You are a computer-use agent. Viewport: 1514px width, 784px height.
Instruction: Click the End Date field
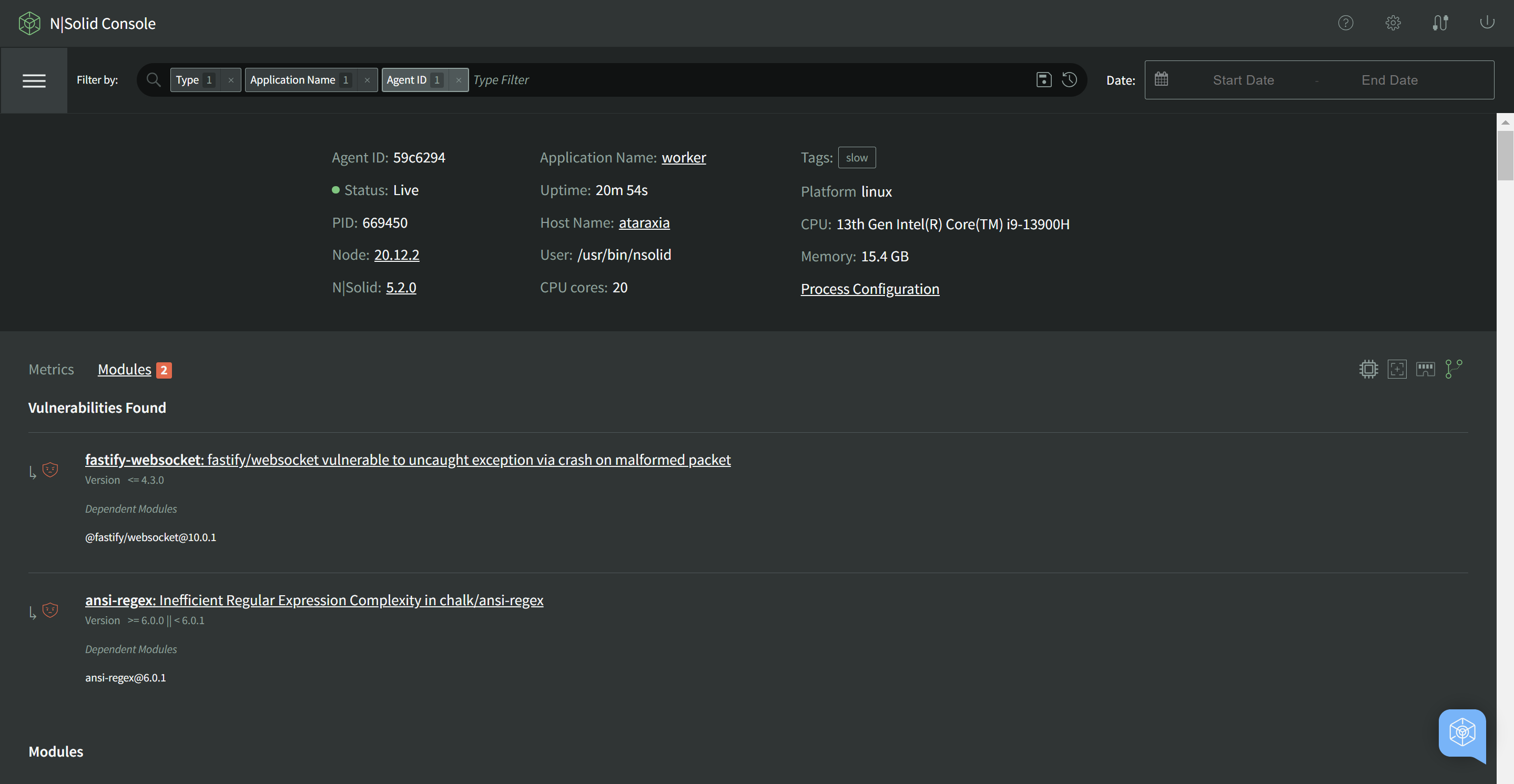1389,80
